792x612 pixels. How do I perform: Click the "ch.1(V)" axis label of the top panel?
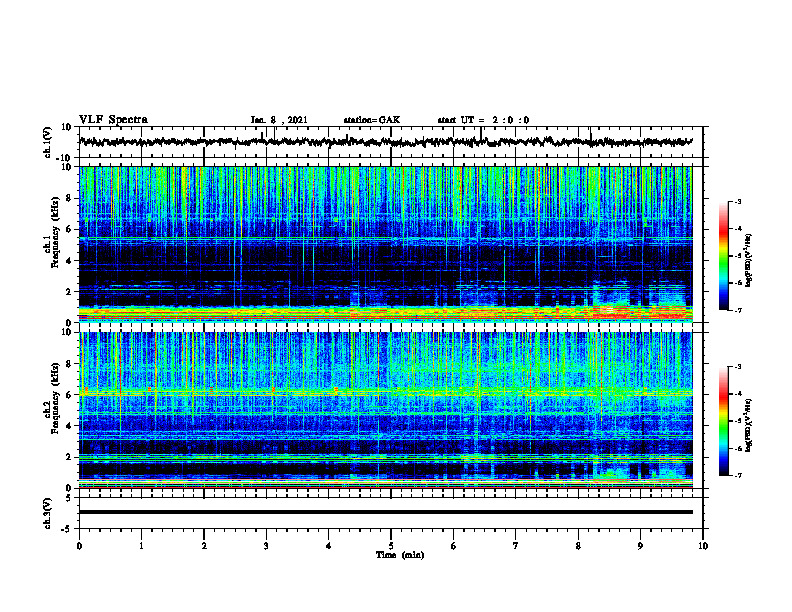click(47, 142)
